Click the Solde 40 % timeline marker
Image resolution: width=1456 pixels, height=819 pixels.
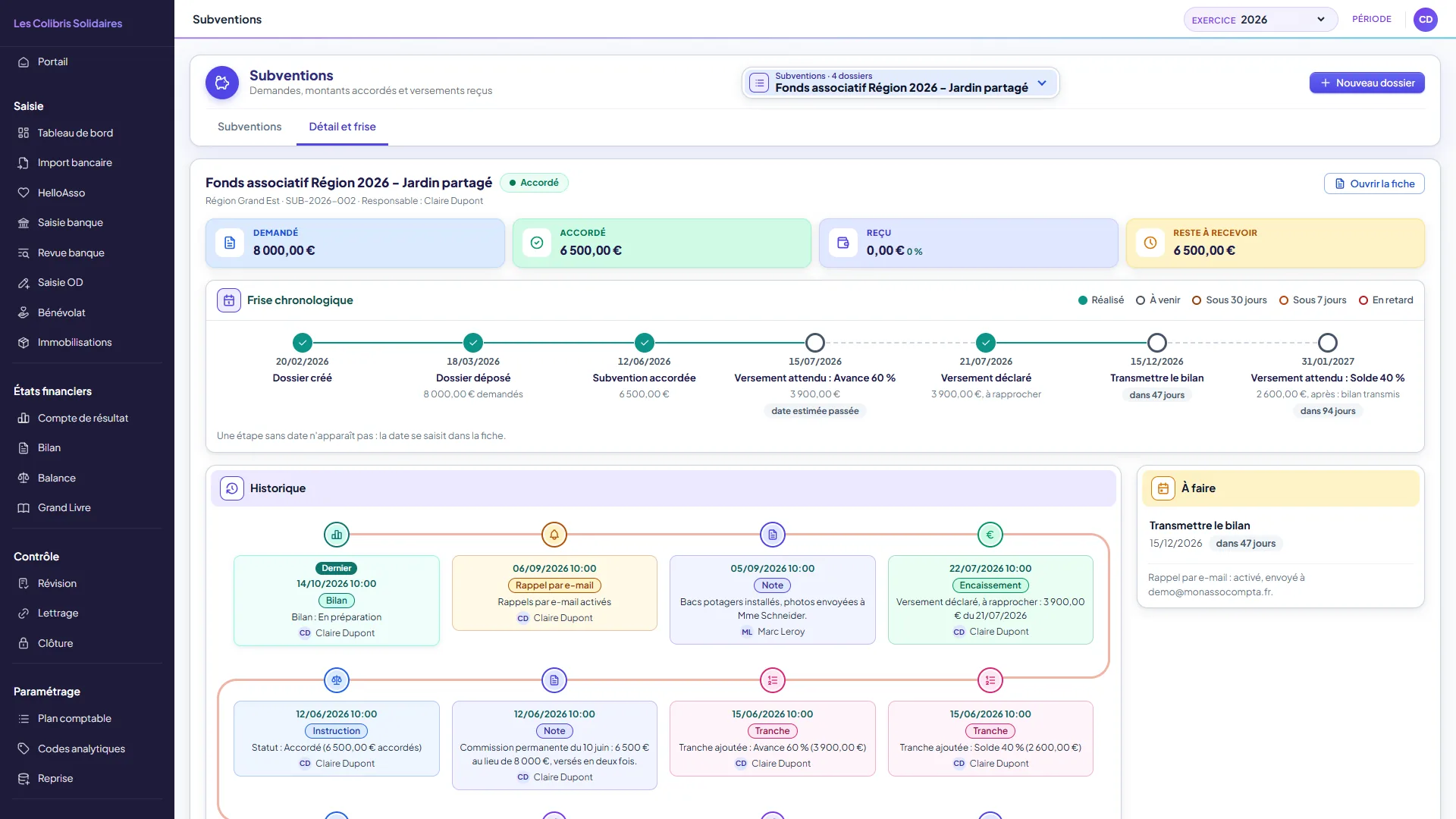pyautogui.click(x=1328, y=343)
